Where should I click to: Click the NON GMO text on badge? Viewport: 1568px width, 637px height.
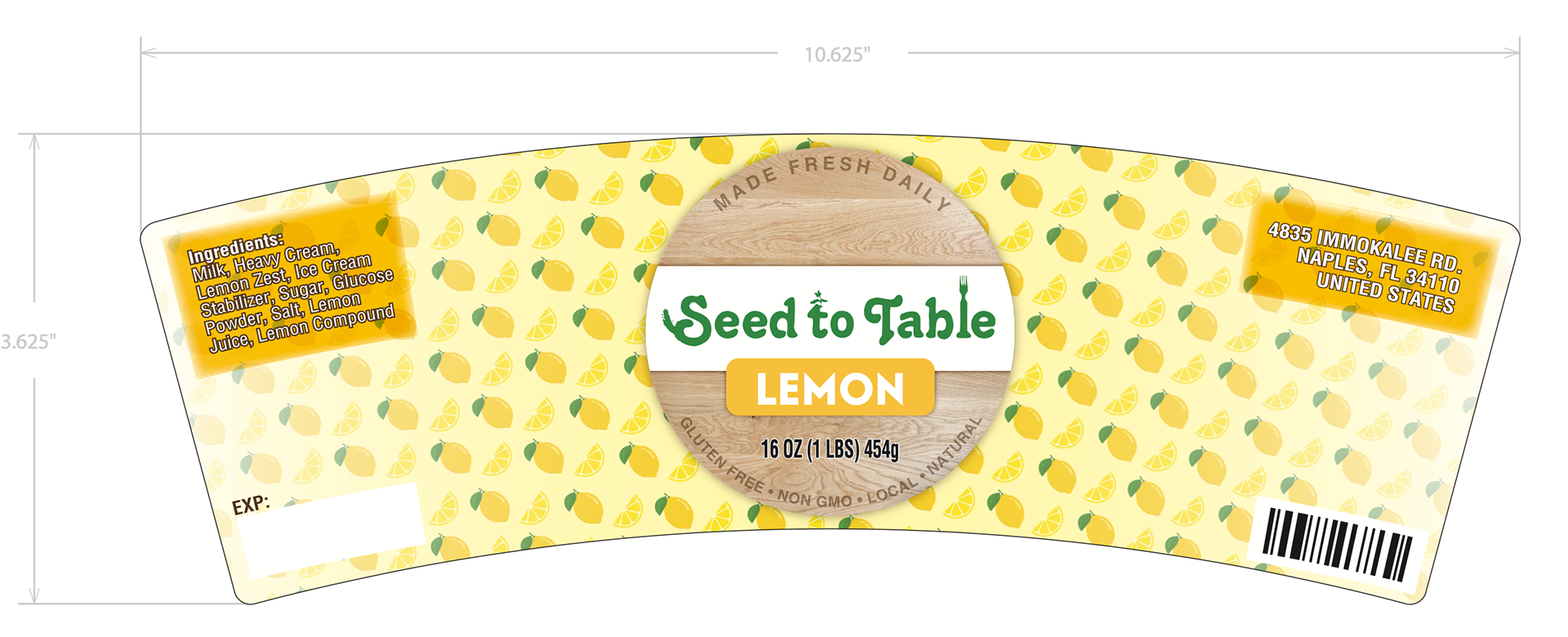[x=814, y=497]
